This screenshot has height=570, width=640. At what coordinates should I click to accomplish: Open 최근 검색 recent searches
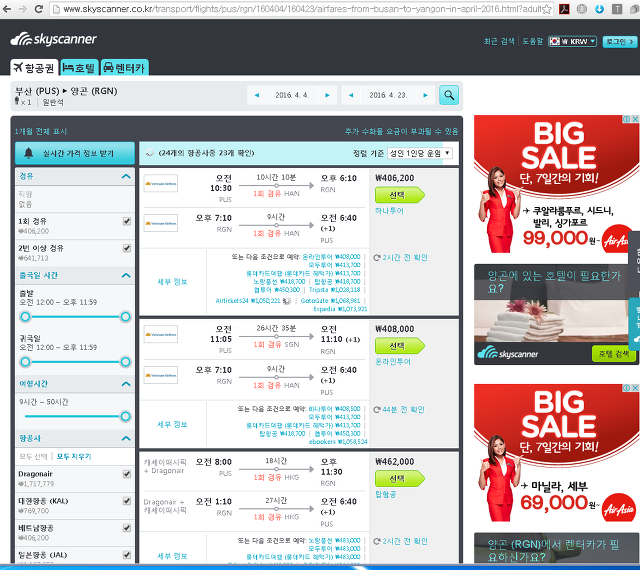[x=499, y=42]
